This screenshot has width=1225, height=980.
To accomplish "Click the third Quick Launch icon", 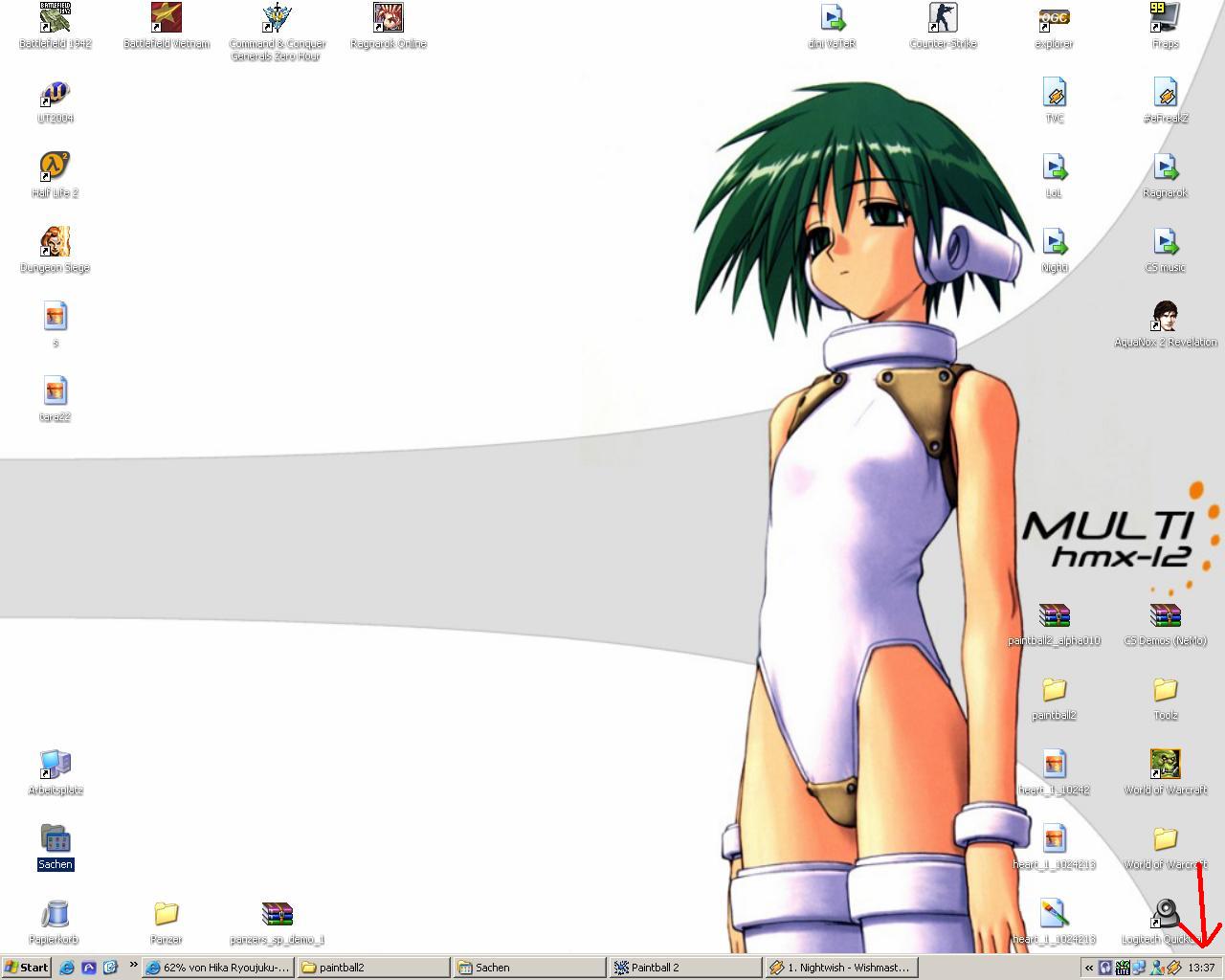I will click(110, 968).
